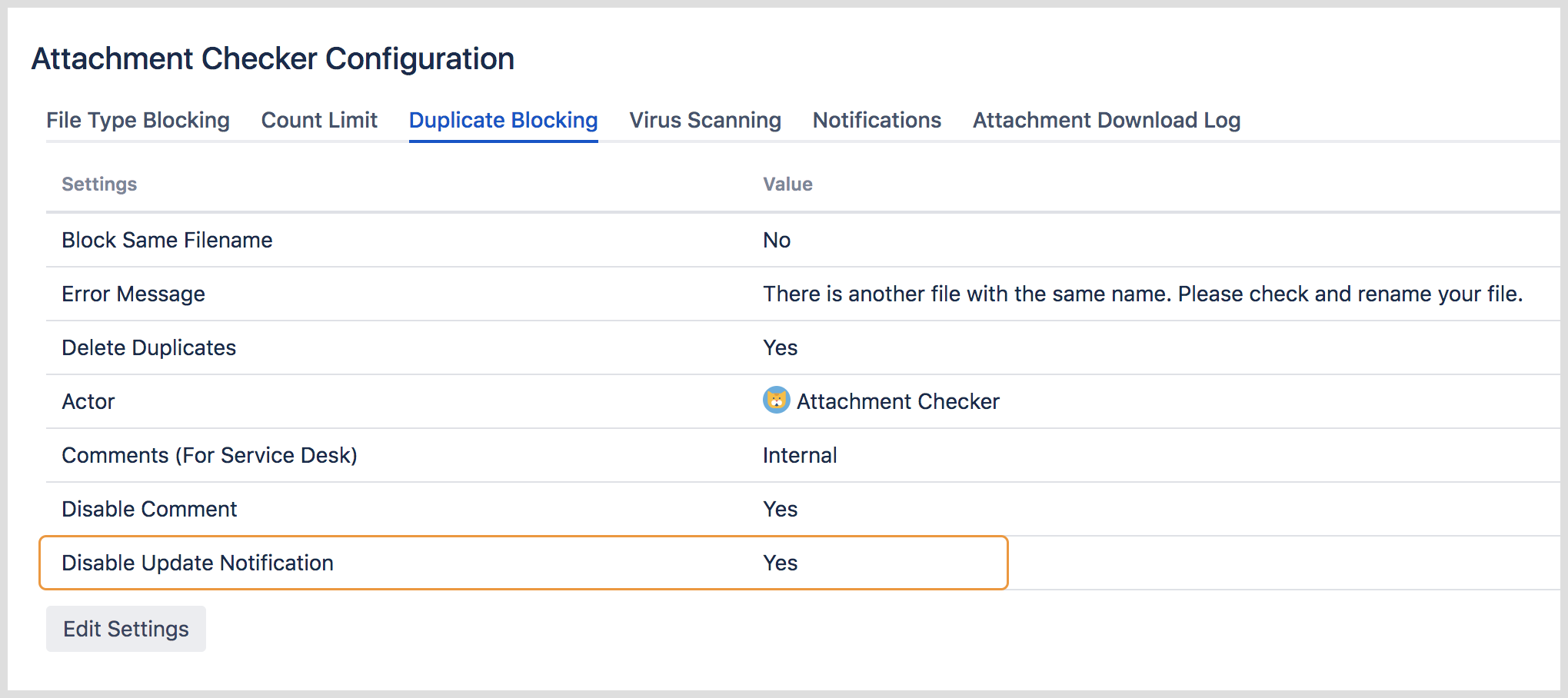Select the Block Same Filename setting row
The image size is (1568, 698).
(x=167, y=240)
